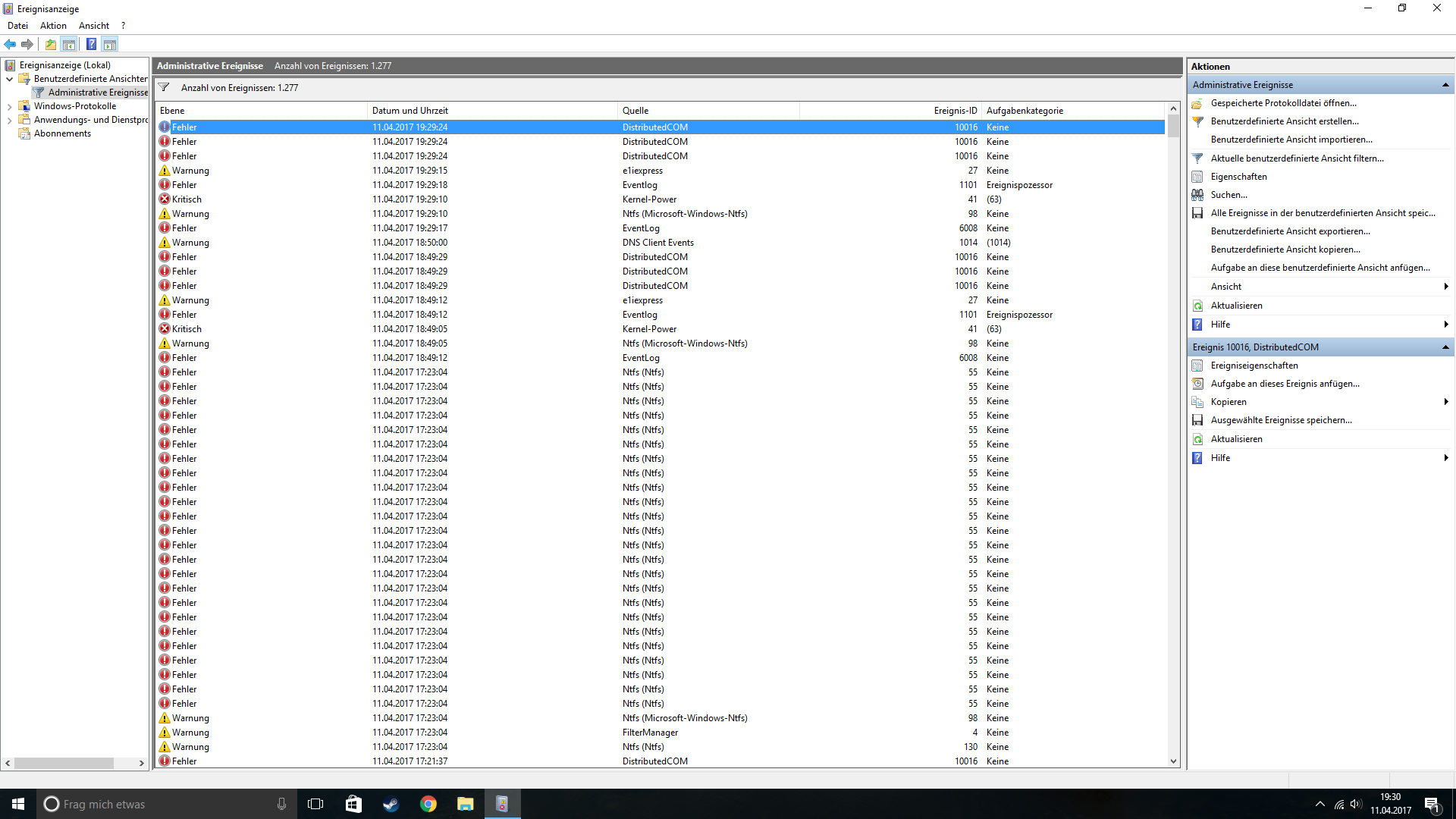The height and width of the screenshot is (819, 1456).
Task: Open Chrome from the taskbar
Action: (428, 804)
